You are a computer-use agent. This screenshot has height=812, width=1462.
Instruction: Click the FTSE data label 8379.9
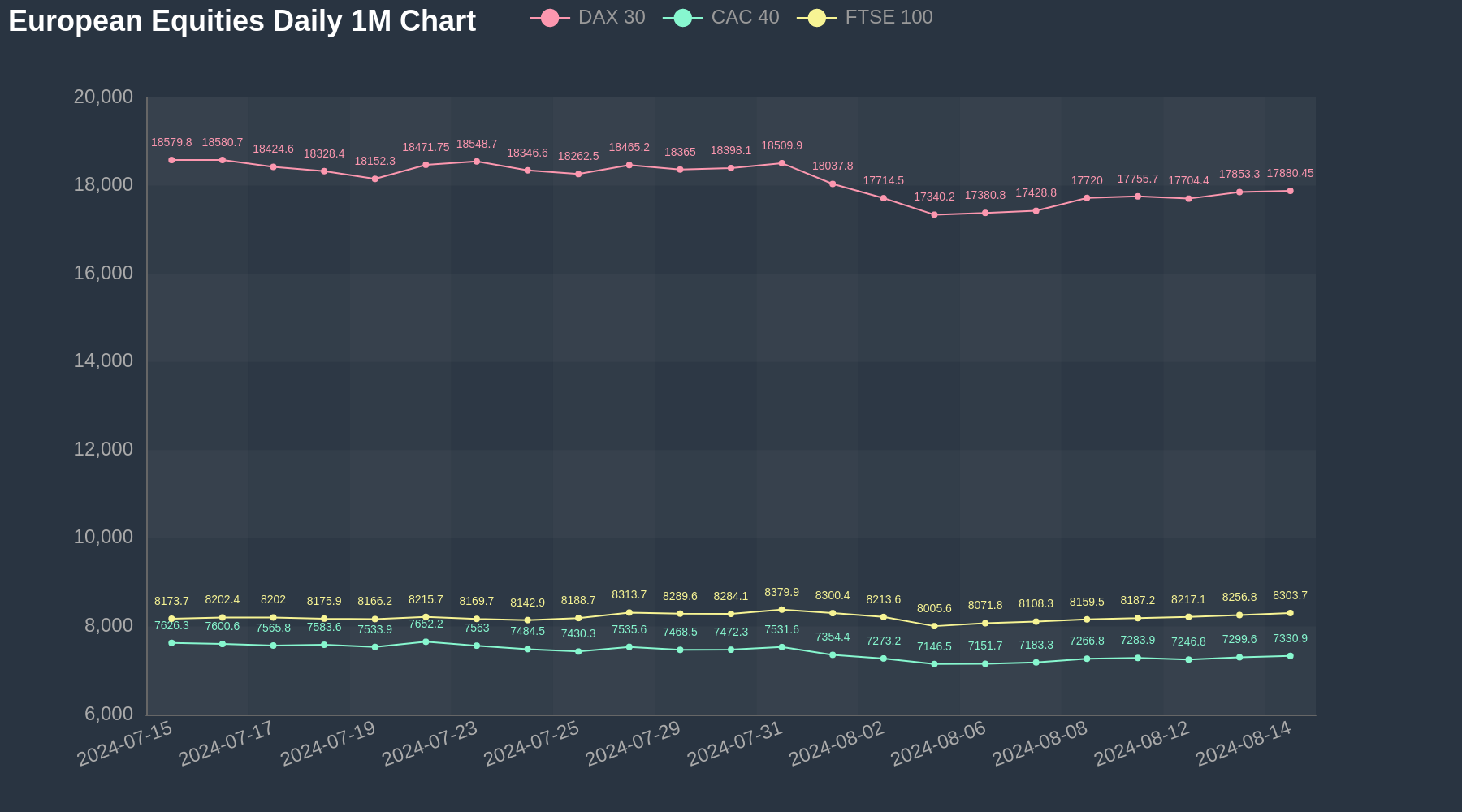(781, 593)
